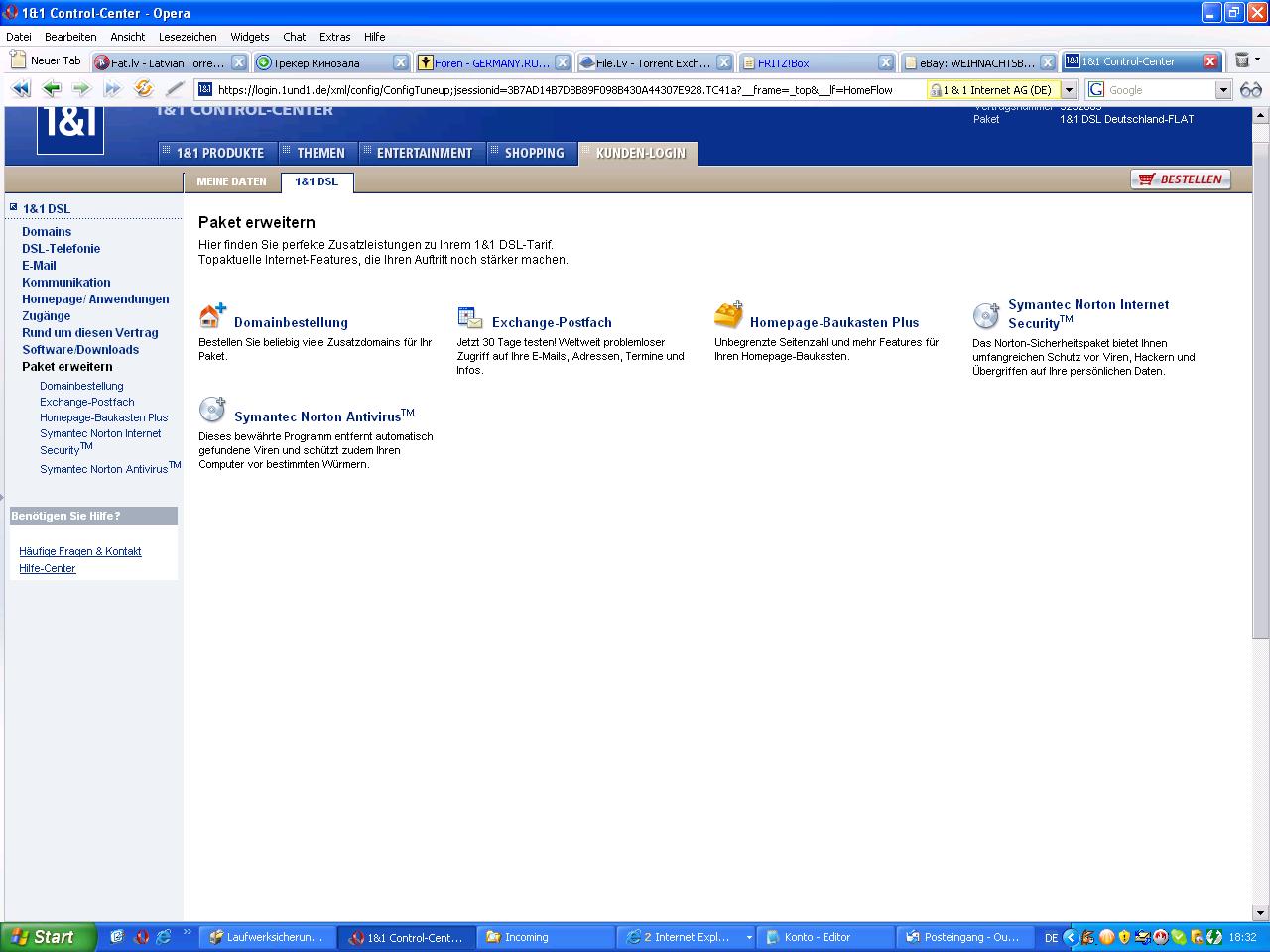
Task: Click into the Google search field
Action: tap(1161, 90)
